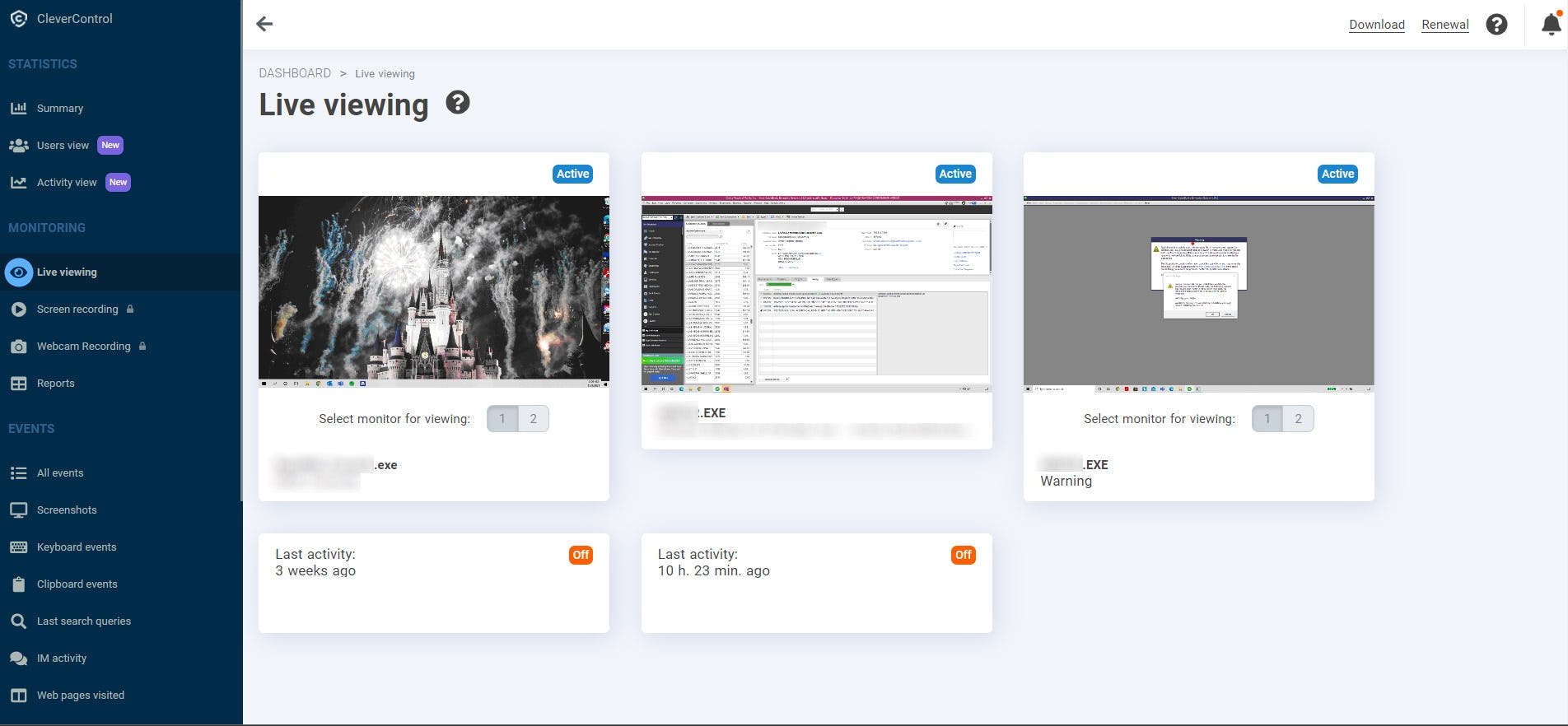Open Last search queries
This screenshot has width=1568, height=726.
pos(84,621)
